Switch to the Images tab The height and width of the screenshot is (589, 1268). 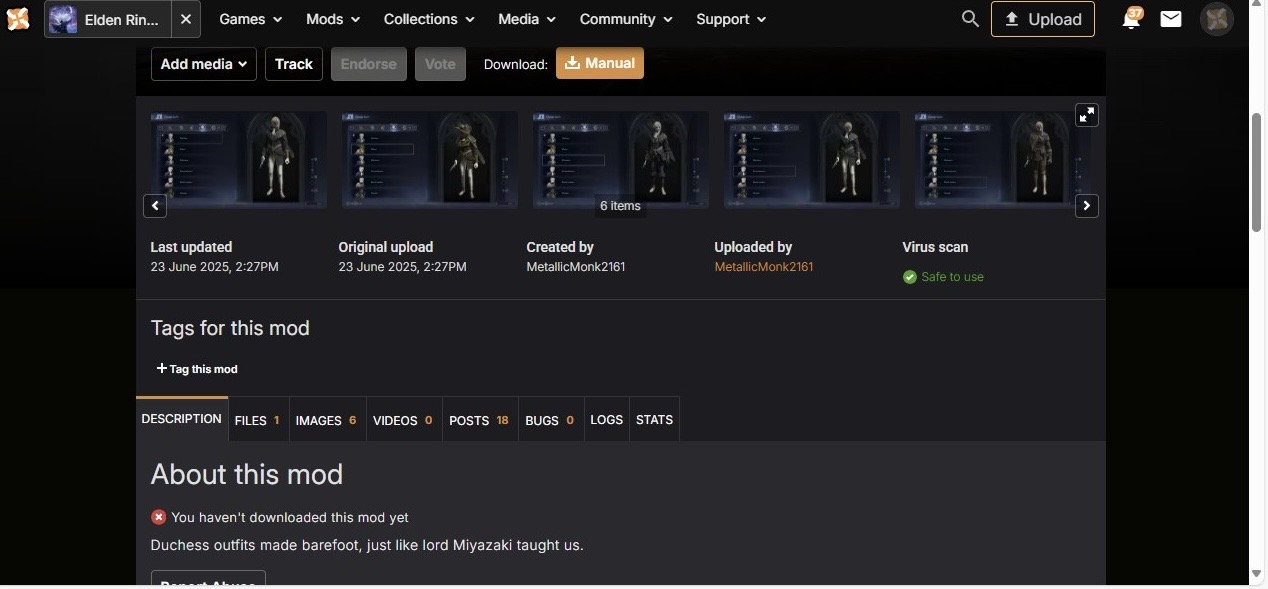click(x=326, y=420)
